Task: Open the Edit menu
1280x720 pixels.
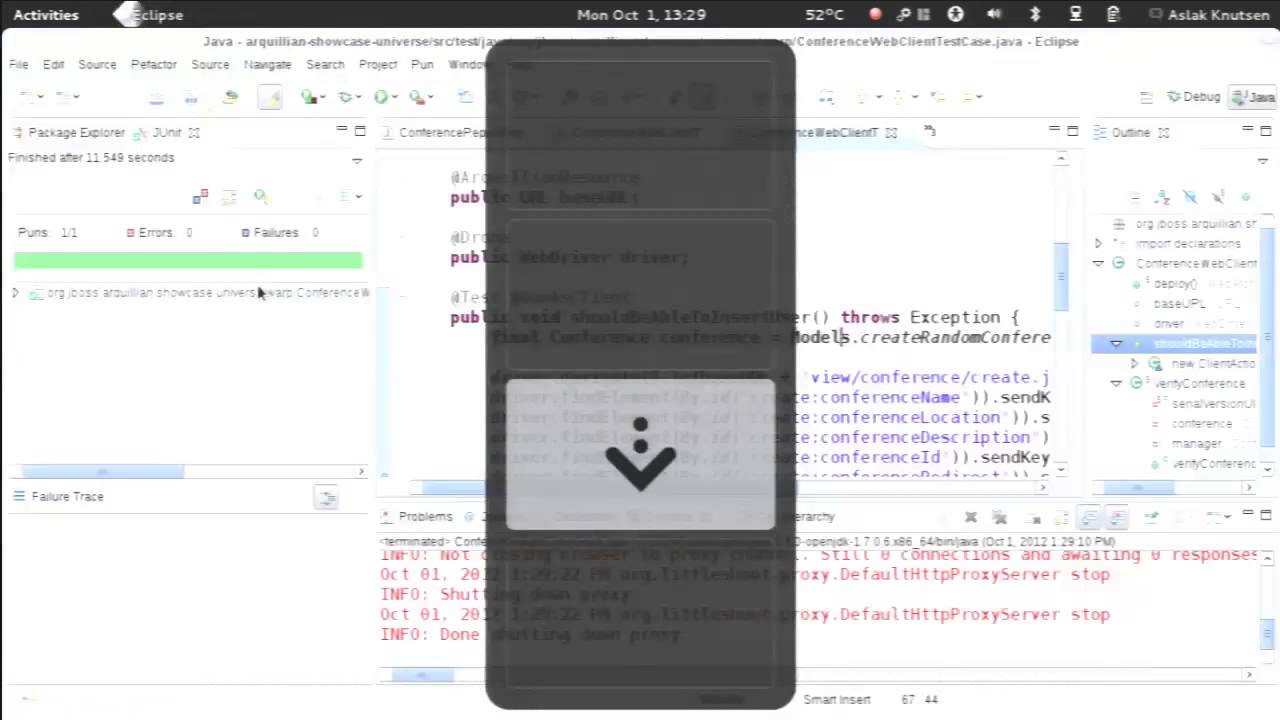Action: 53,64
